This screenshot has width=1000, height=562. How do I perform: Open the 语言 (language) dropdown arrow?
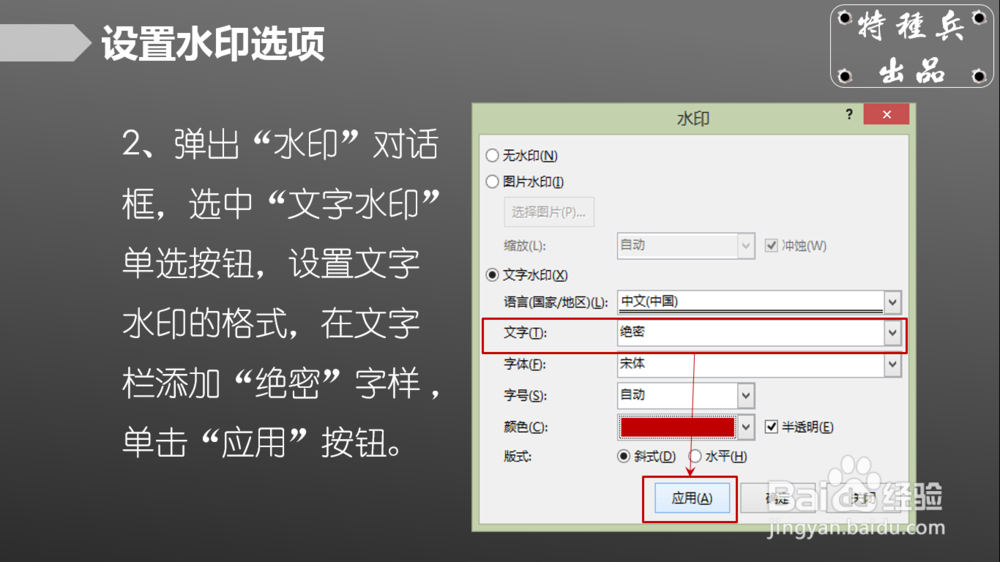tap(892, 302)
